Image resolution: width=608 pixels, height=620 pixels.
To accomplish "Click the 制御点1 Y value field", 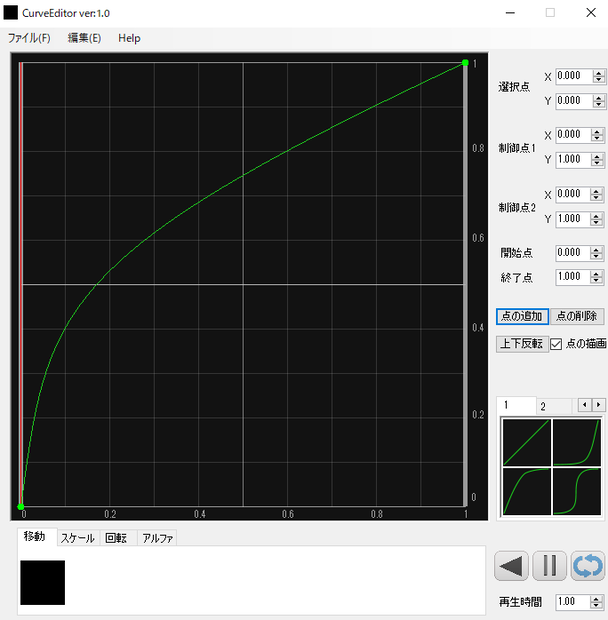I will tap(573, 160).
